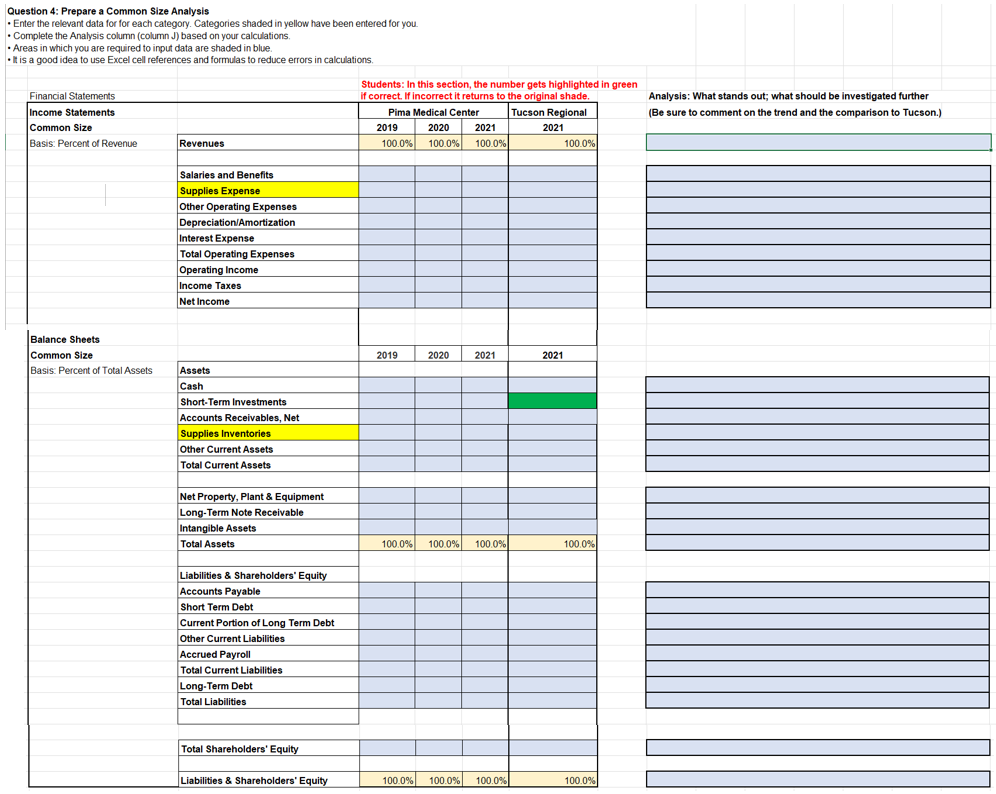Select the Income Taxes label cell
Image resolution: width=996 pixels, height=794 pixels.
point(268,285)
